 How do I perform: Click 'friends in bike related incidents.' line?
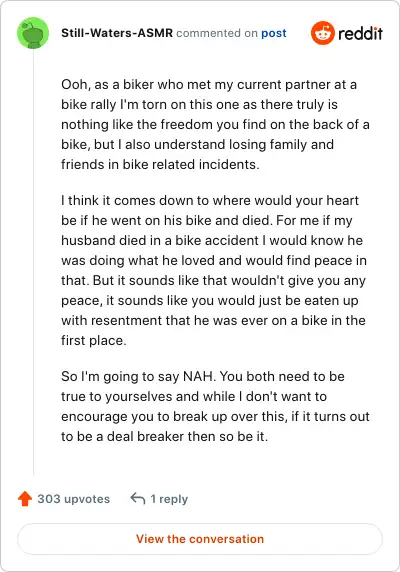(x=160, y=165)
